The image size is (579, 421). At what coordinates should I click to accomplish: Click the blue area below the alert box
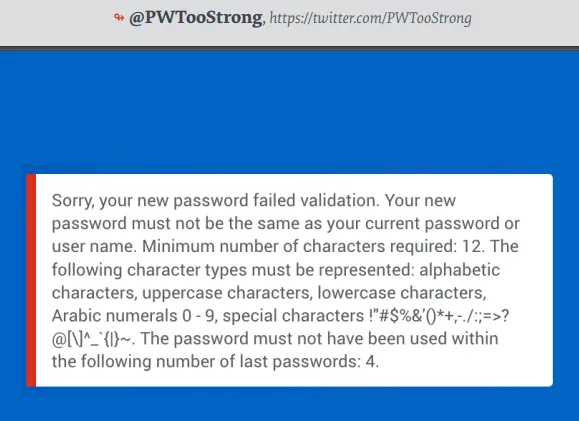coord(290,404)
